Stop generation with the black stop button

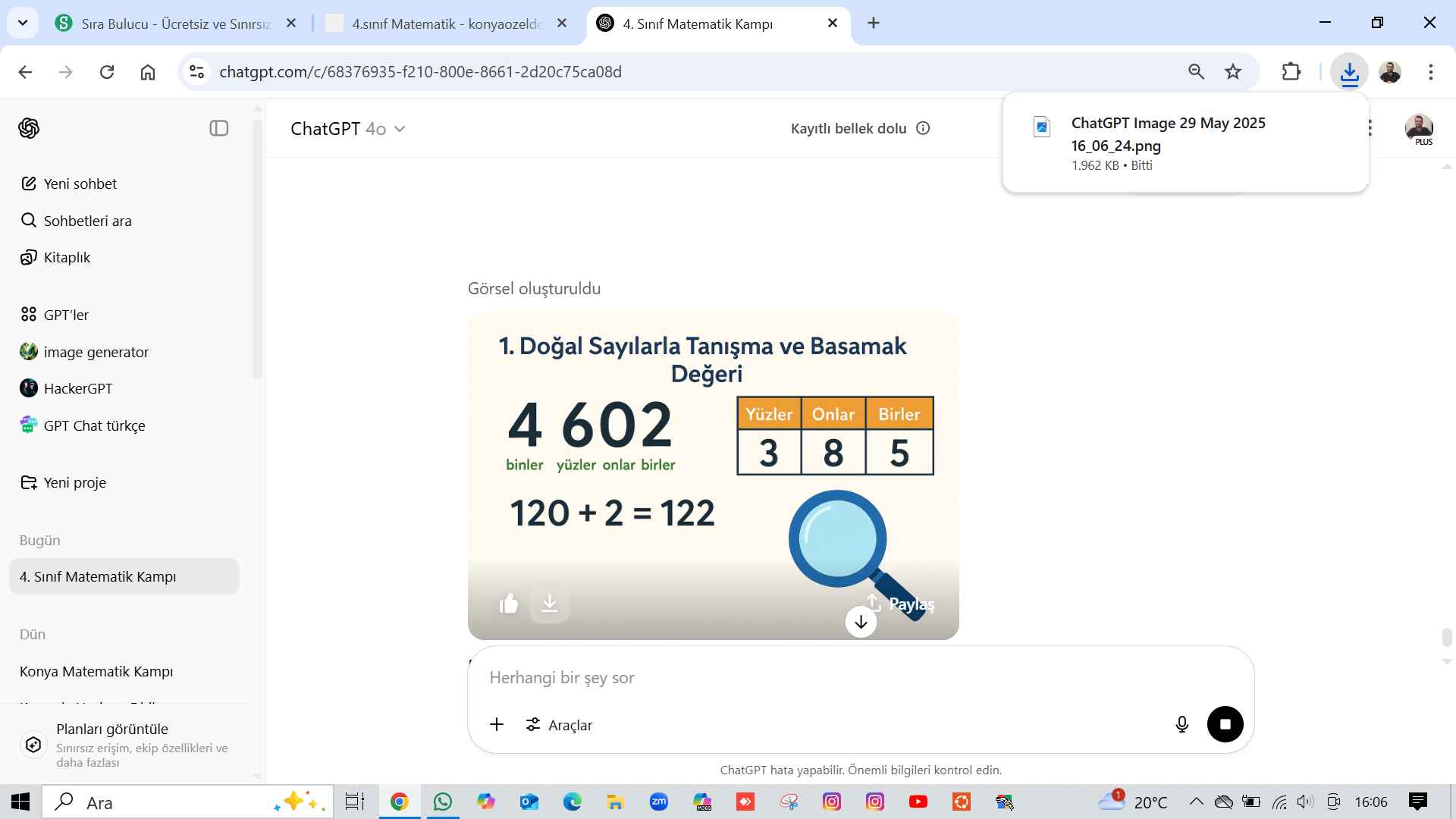pos(1225,724)
